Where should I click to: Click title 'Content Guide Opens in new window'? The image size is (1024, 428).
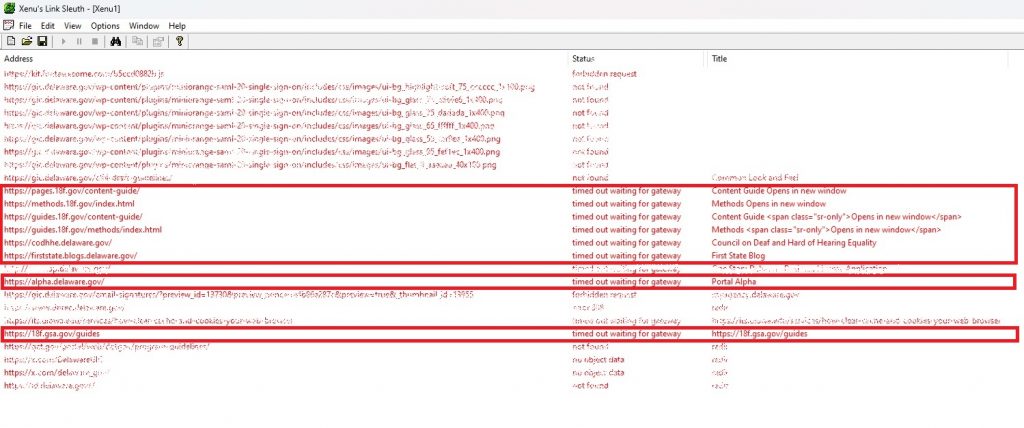778,191
